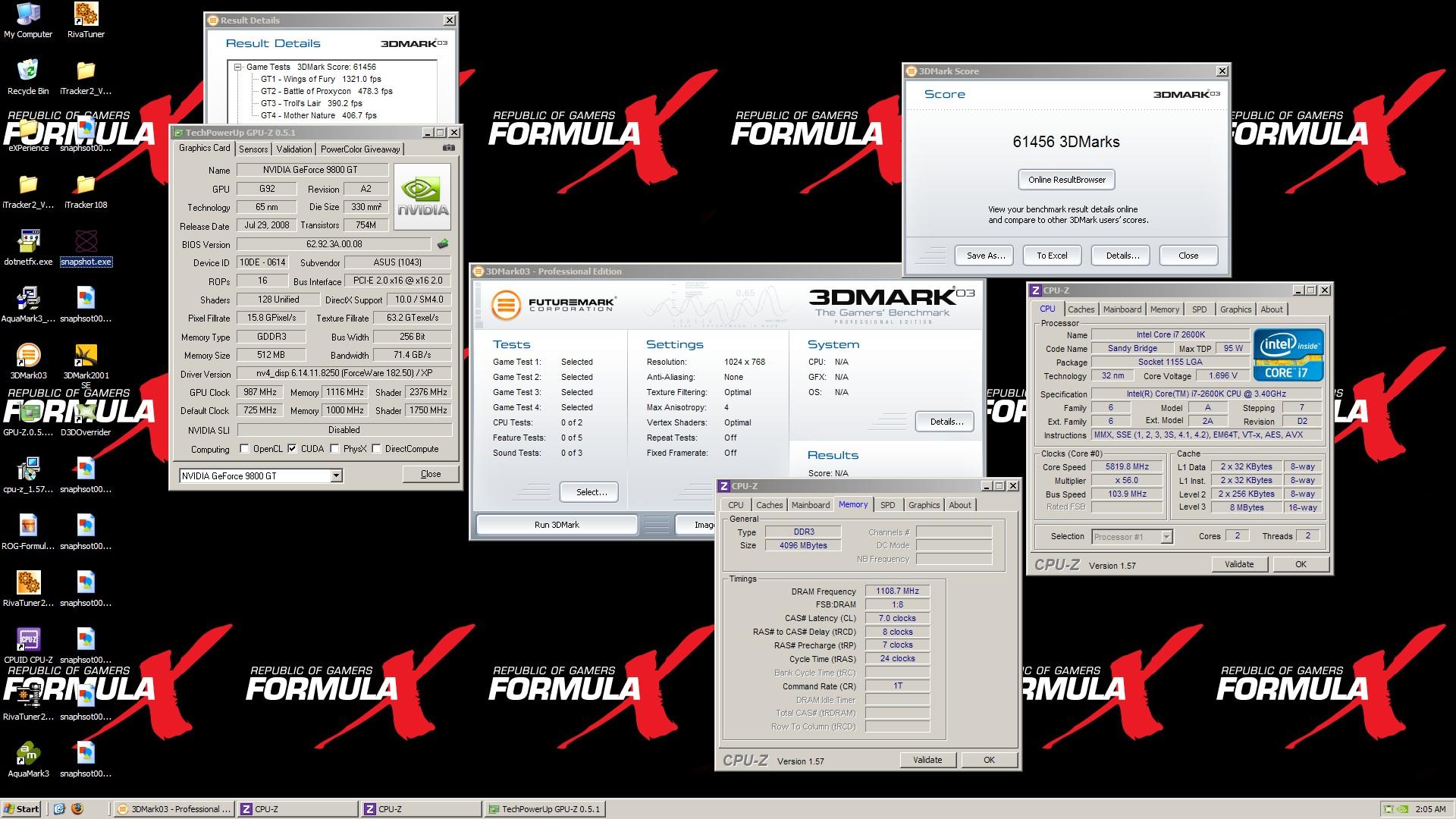1456x819 pixels.
Task: Open the iTracker2_V folder next to Recycle Bin
Action: [x=86, y=77]
